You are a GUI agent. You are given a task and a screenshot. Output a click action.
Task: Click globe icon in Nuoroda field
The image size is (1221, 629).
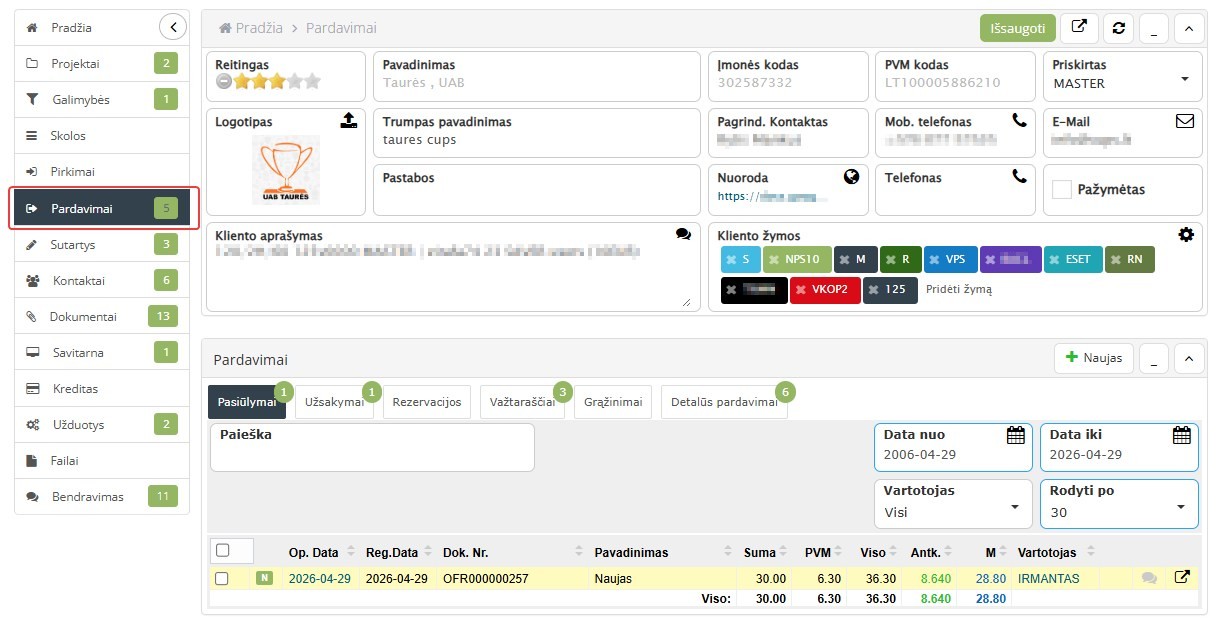click(851, 176)
